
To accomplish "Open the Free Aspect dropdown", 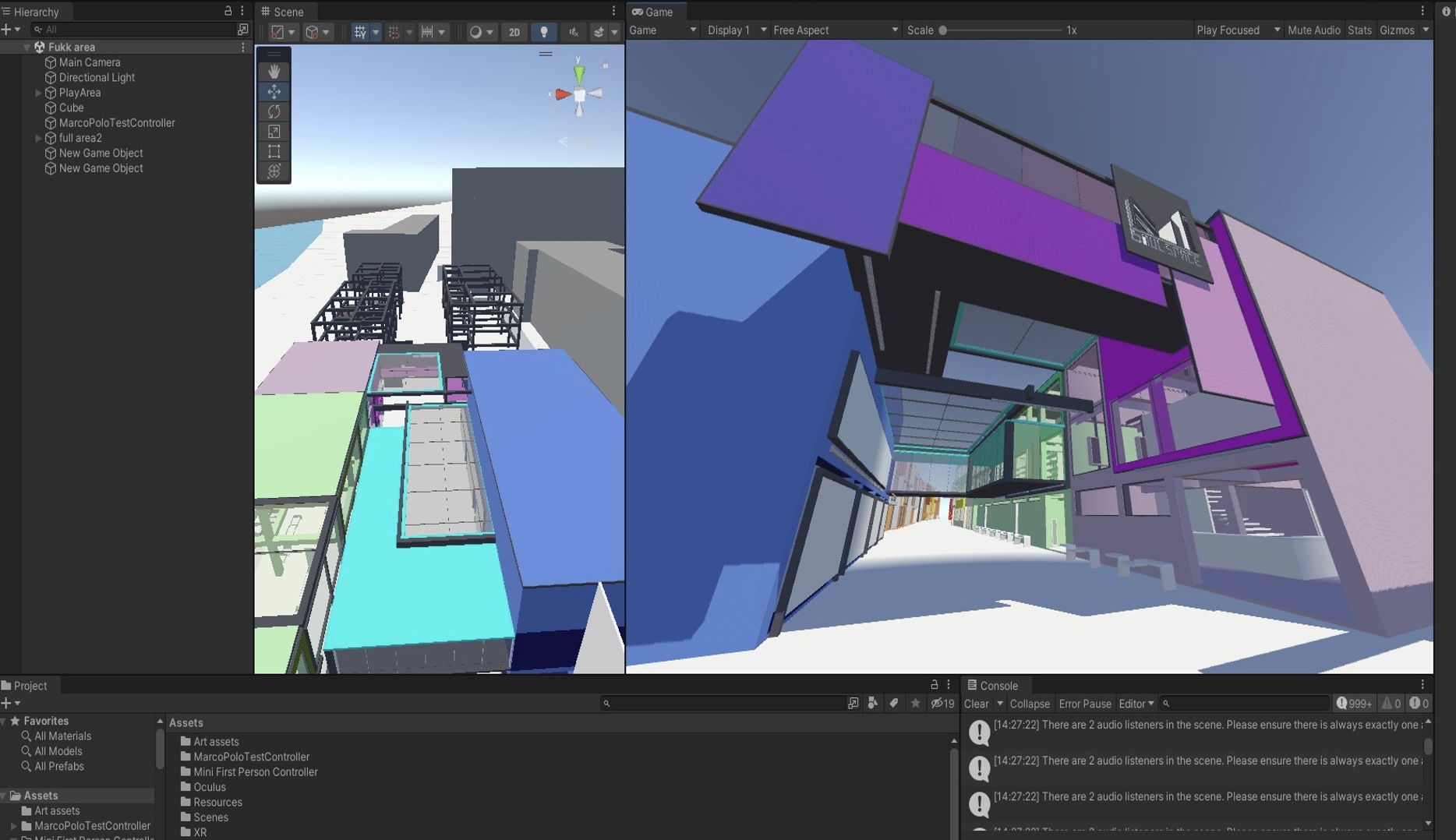I will (x=834, y=30).
